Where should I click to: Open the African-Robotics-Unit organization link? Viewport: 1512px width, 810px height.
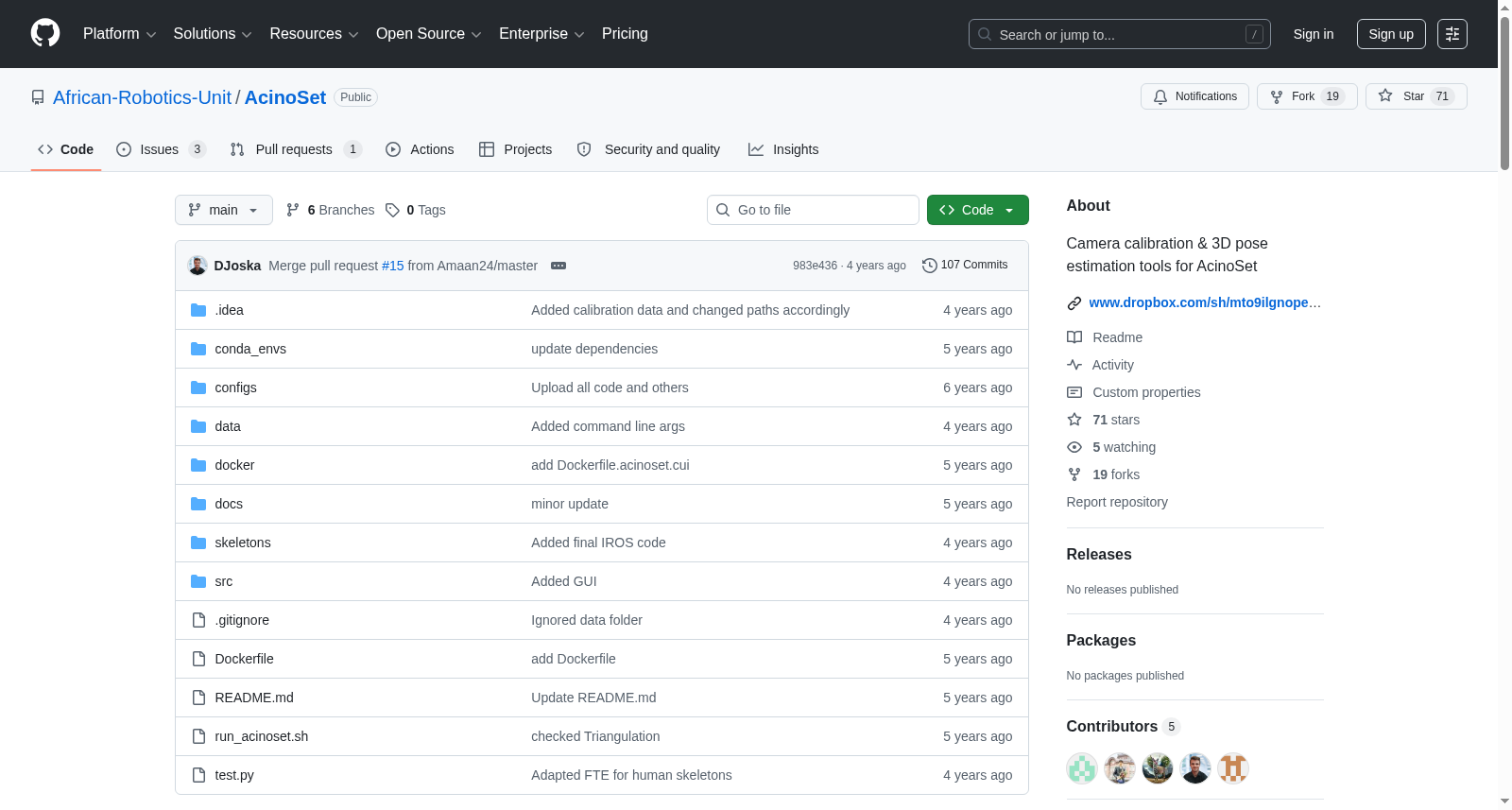click(x=142, y=97)
